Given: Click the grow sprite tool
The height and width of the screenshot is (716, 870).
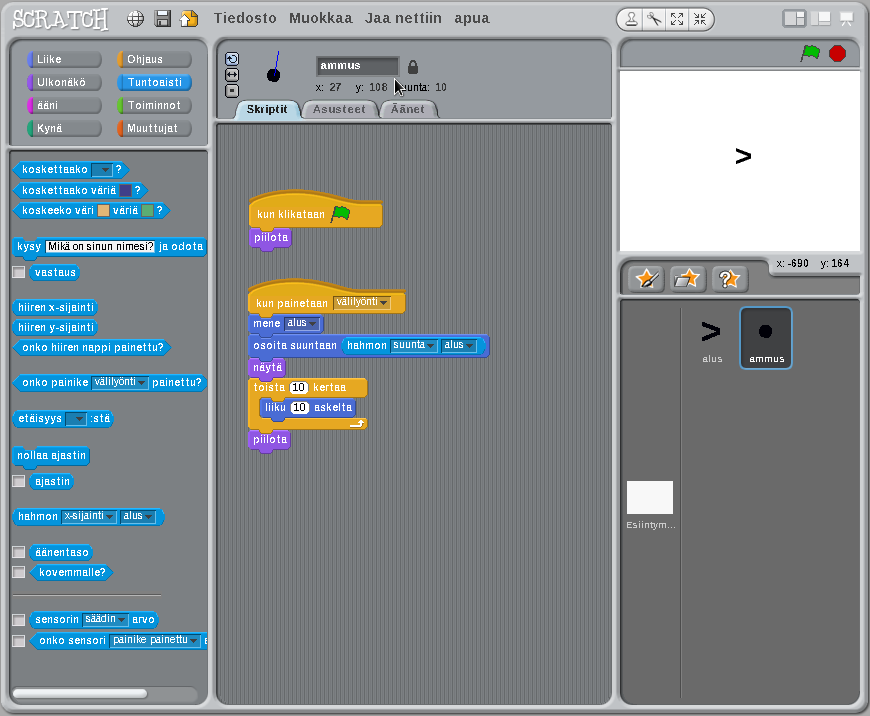Looking at the screenshot, I should tap(677, 19).
